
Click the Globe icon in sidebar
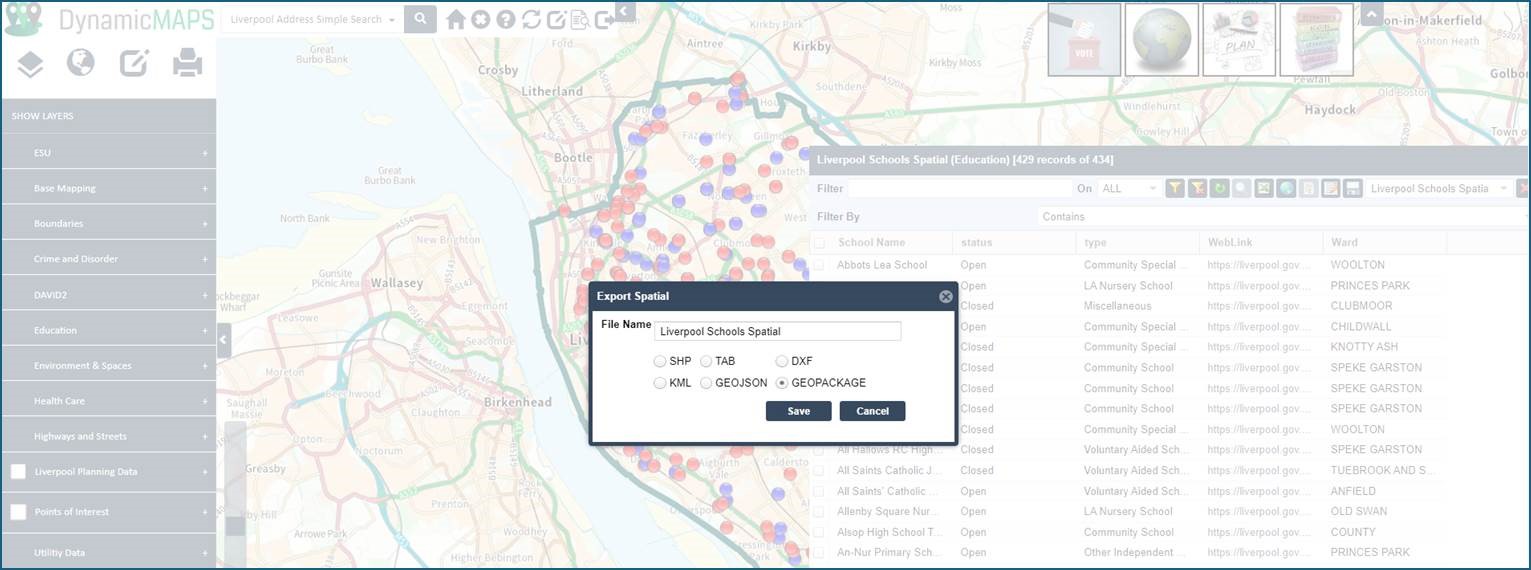[81, 64]
